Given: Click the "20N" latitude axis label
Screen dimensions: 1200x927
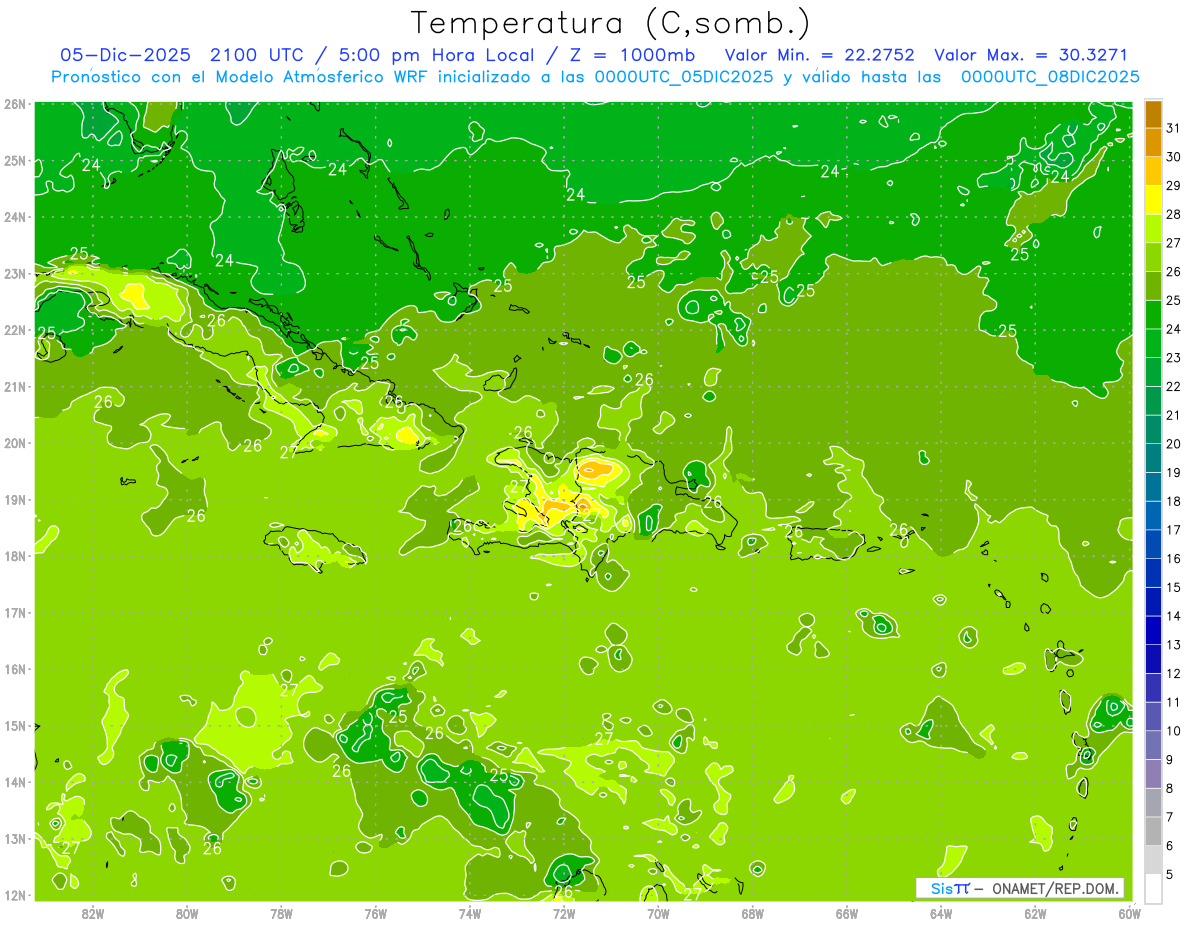Looking at the screenshot, I should click(x=15, y=443).
